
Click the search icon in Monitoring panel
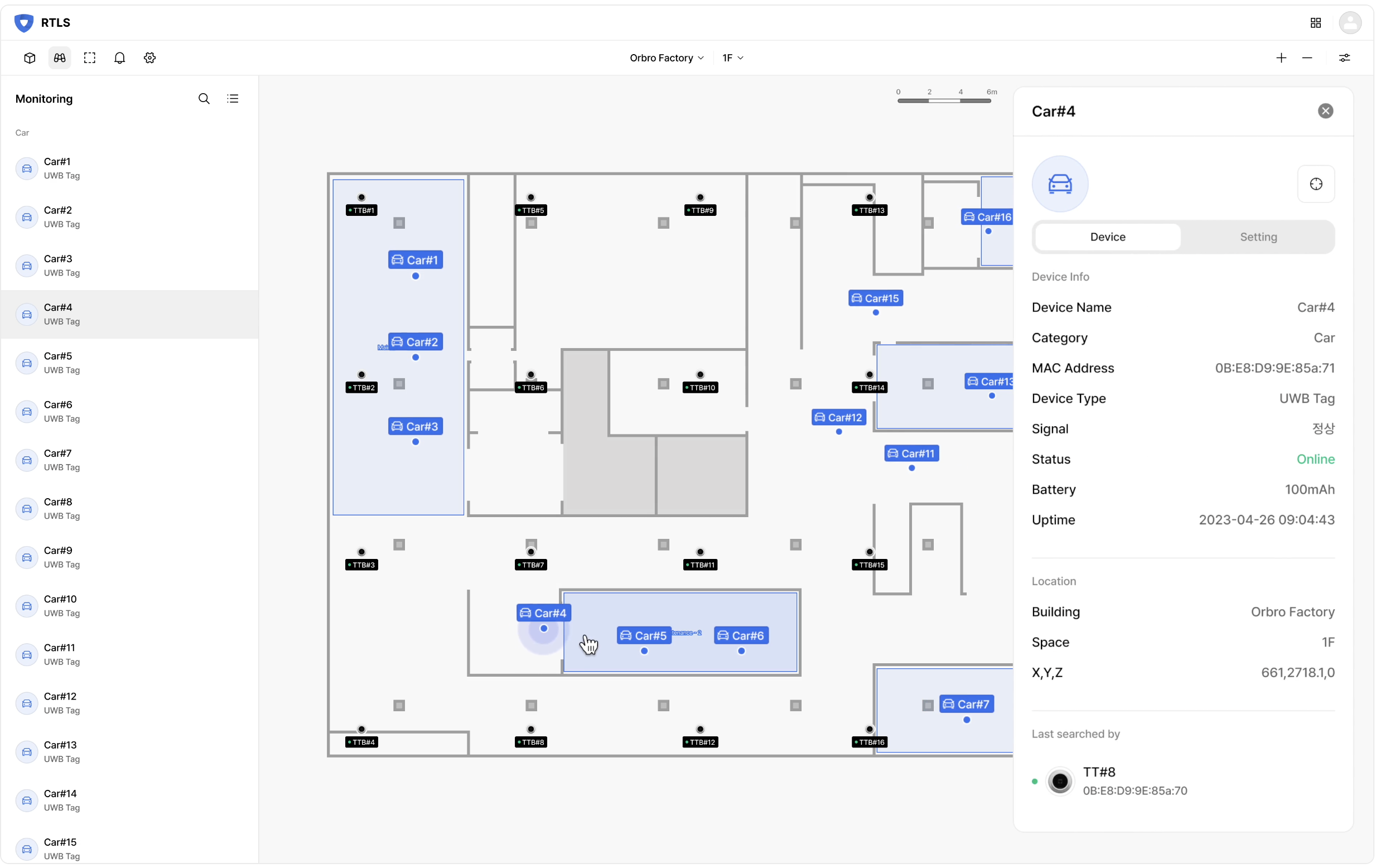204,99
